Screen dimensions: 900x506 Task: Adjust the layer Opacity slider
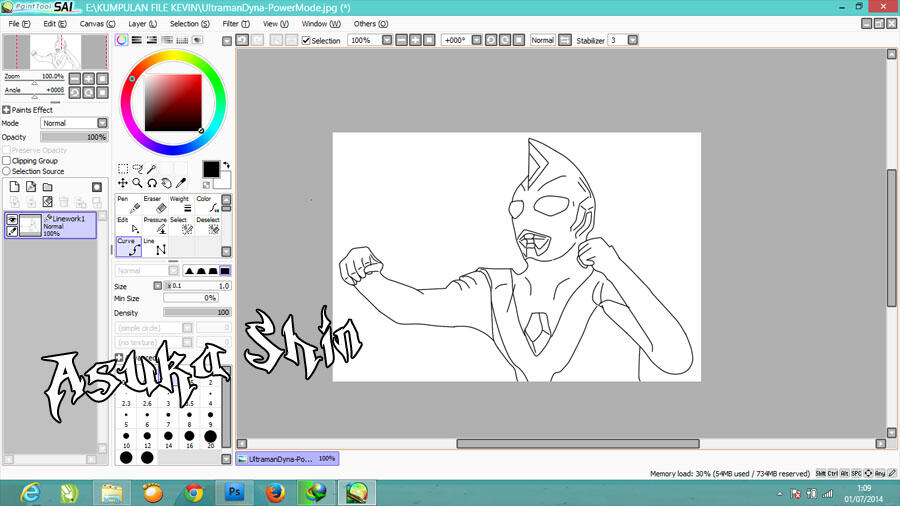pyautogui.click(x=74, y=137)
